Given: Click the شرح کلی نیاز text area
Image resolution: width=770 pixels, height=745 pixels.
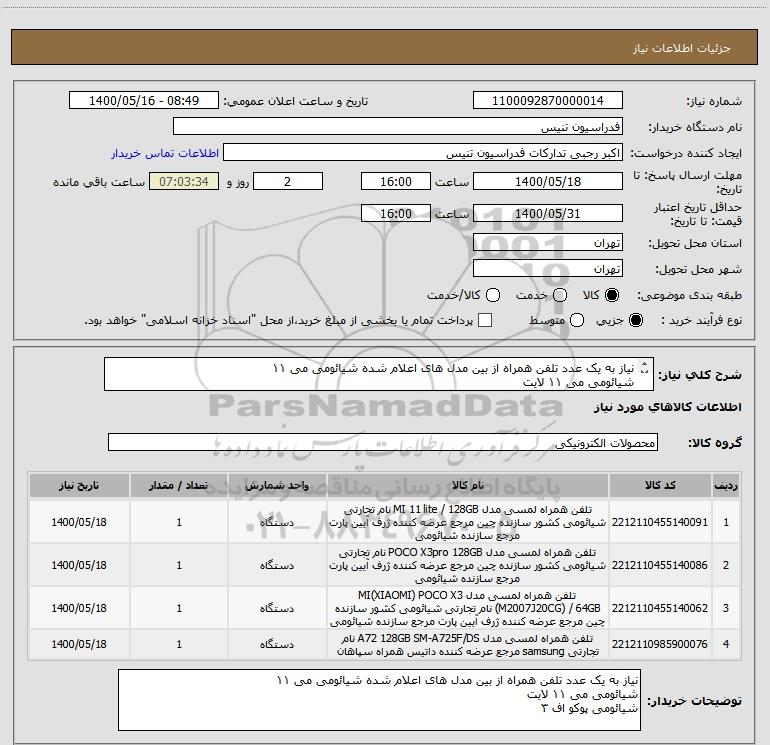Looking at the screenshot, I should 379,374.
